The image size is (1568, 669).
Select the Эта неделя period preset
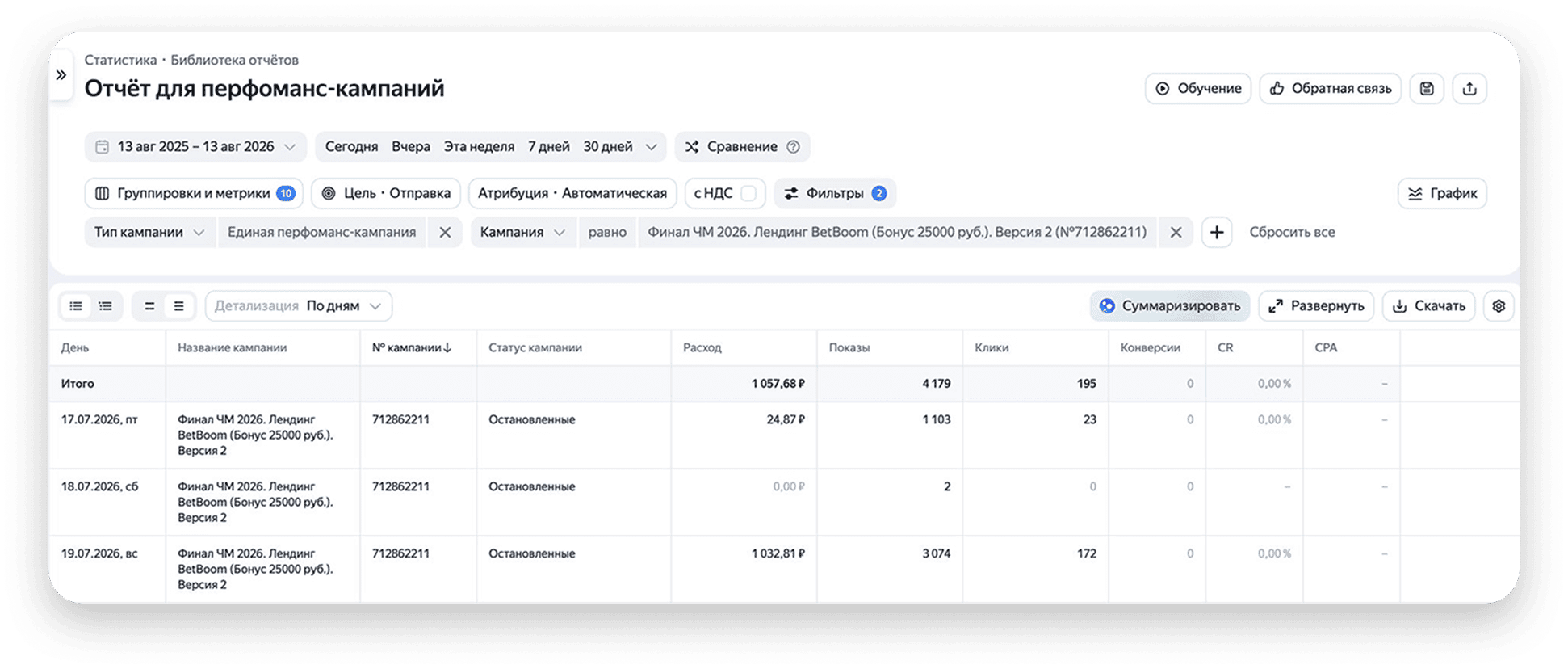tap(479, 147)
